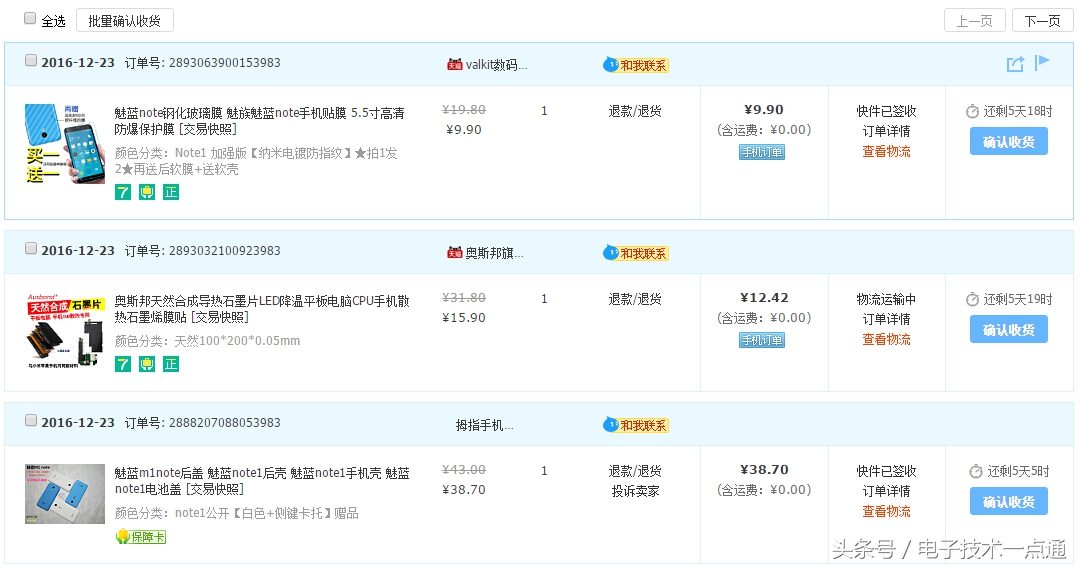Tick the 全选 select-all checkbox
This screenshot has height=568, width=1080.
coord(30,19)
